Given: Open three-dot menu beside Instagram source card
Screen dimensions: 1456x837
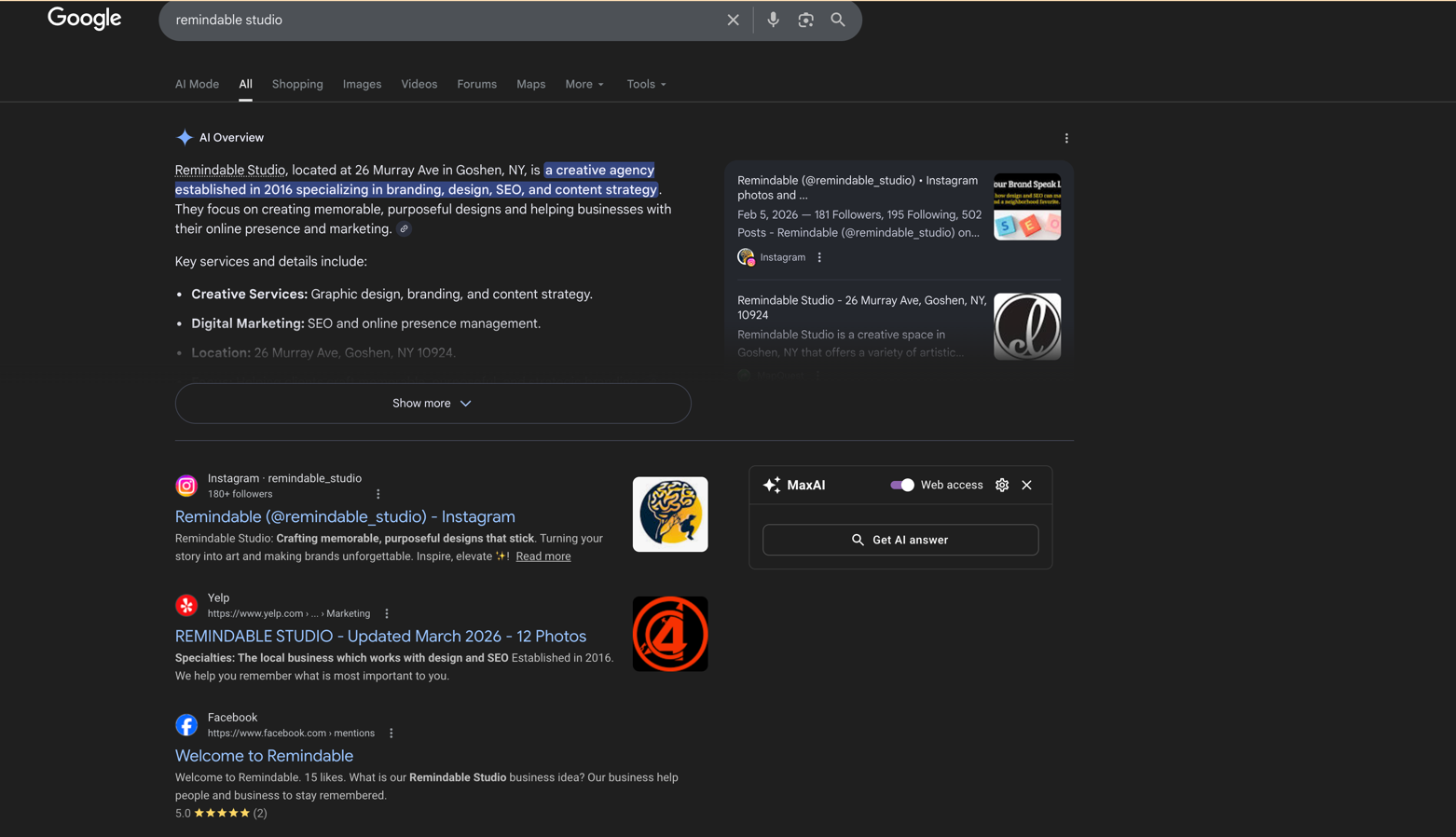Looking at the screenshot, I should click(819, 257).
